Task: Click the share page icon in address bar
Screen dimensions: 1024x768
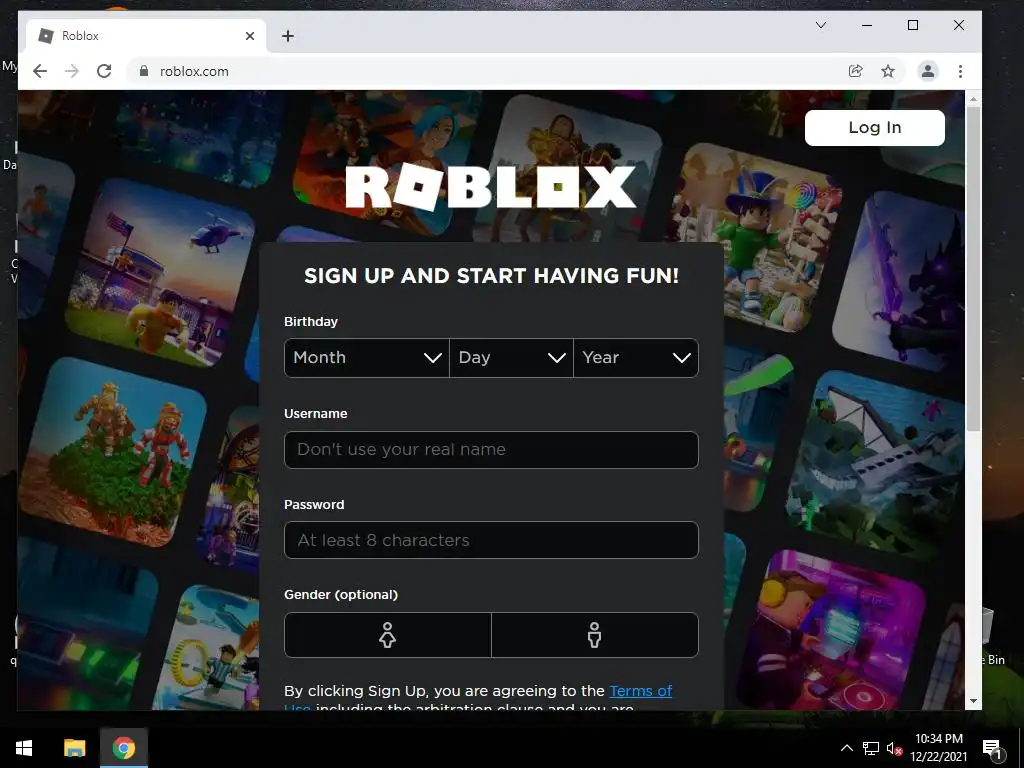Action: [856, 71]
